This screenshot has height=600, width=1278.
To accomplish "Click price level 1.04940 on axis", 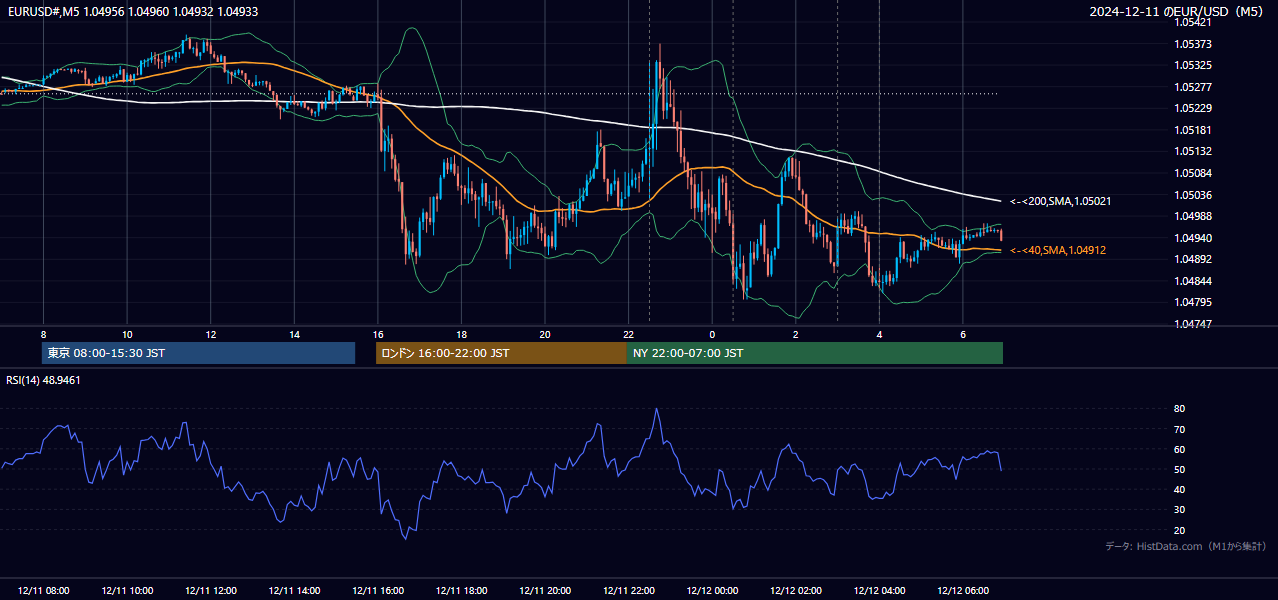I will [x=1193, y=238].
